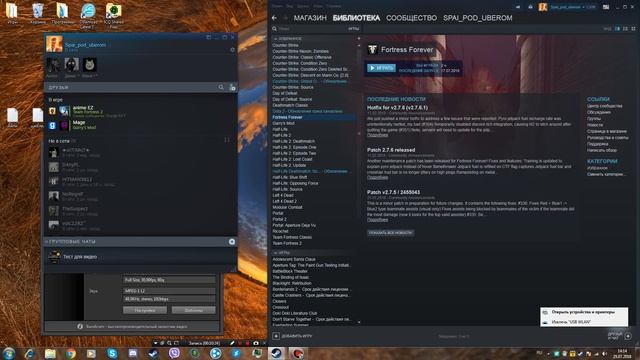
Task: Select Counter-Strike: Source in the library
Action: 293,87
